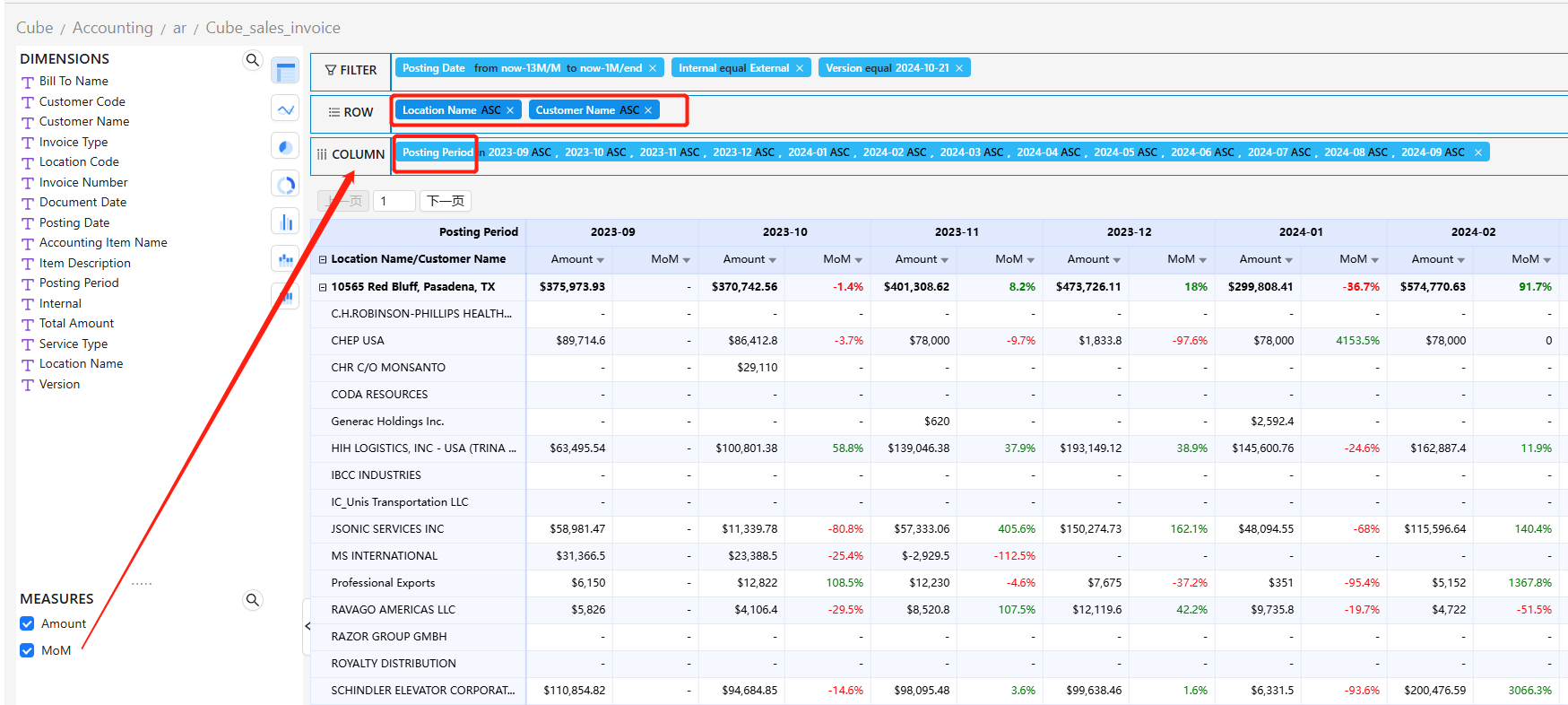Sort by Amount under 2023-11
The width and height of the screenshot is (1568, 705).
[944, 260]
